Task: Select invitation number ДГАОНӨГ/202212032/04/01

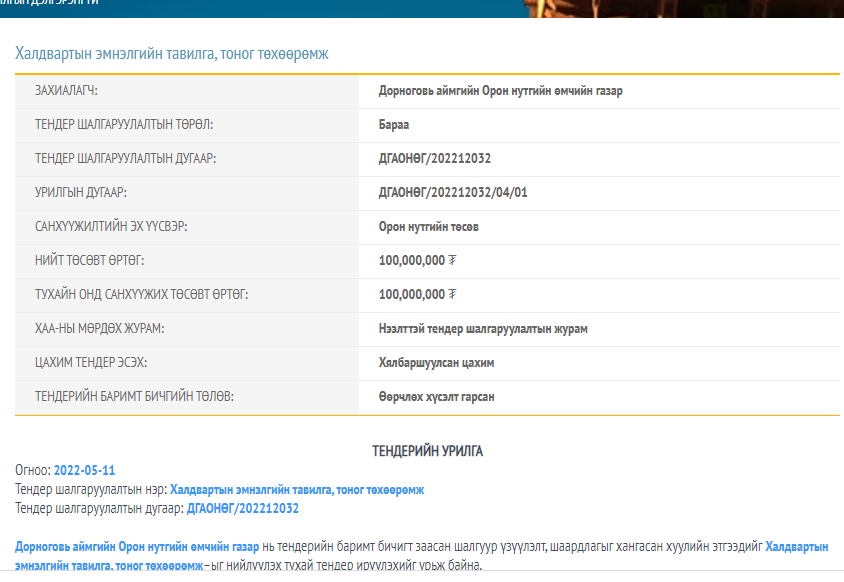Action: pyautogui.click(x=453, y=193)
